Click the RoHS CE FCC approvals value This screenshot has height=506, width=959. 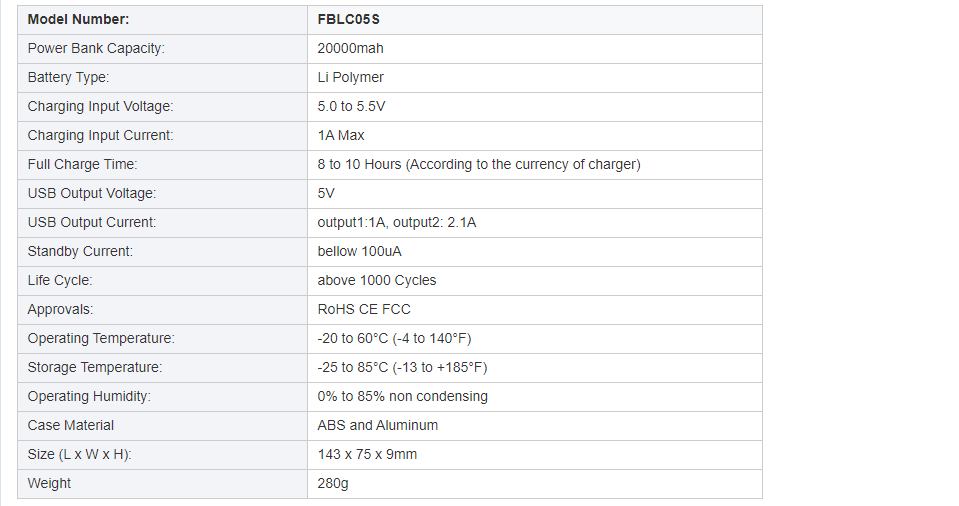364,309
